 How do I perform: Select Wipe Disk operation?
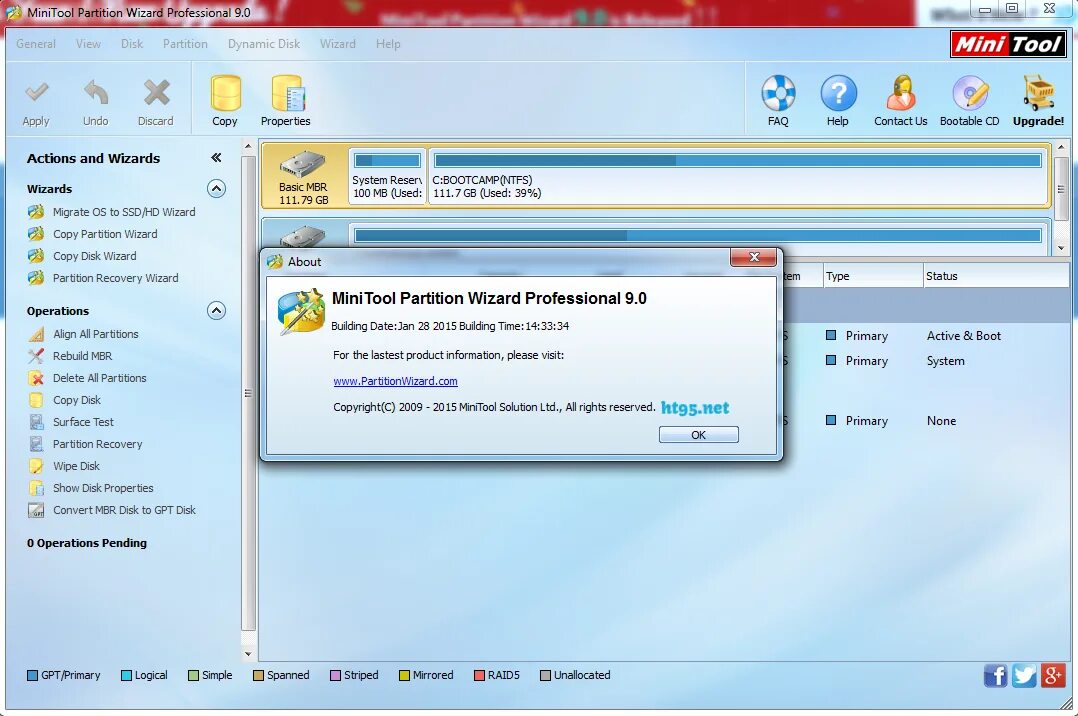click(76, 466)
